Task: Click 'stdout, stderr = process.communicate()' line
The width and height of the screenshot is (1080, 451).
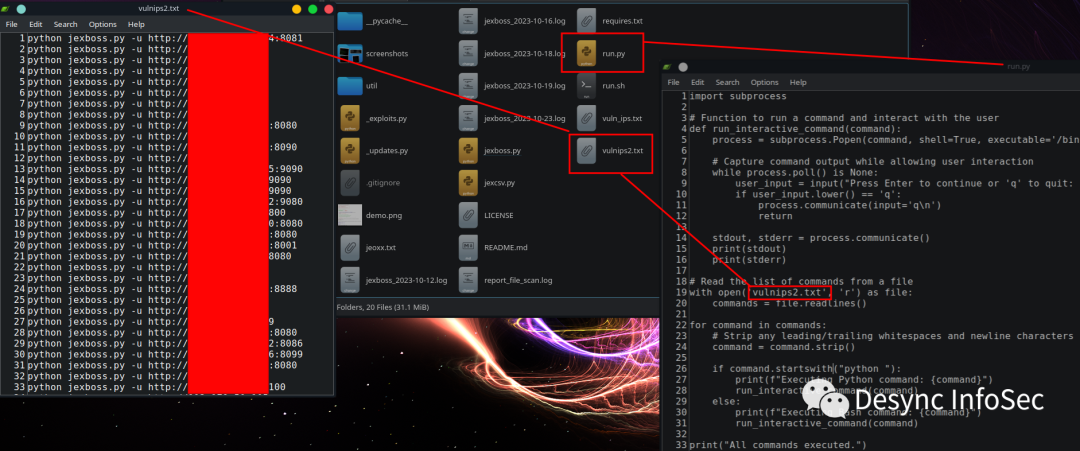Action: pyautogui.click(x=821, y=238)
